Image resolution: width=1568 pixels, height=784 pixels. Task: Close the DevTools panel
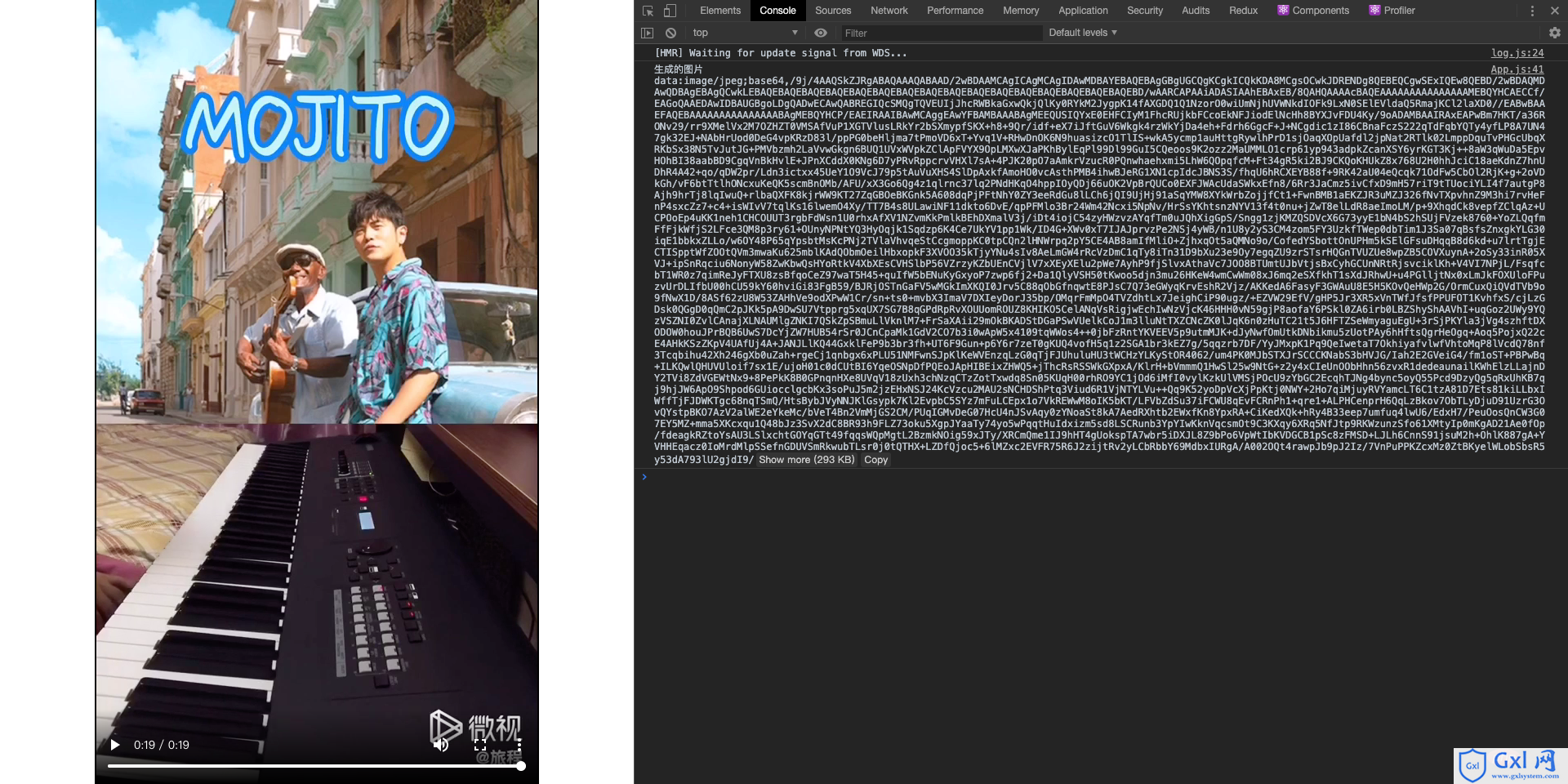pyautogui.click(x=1555, y=11)
